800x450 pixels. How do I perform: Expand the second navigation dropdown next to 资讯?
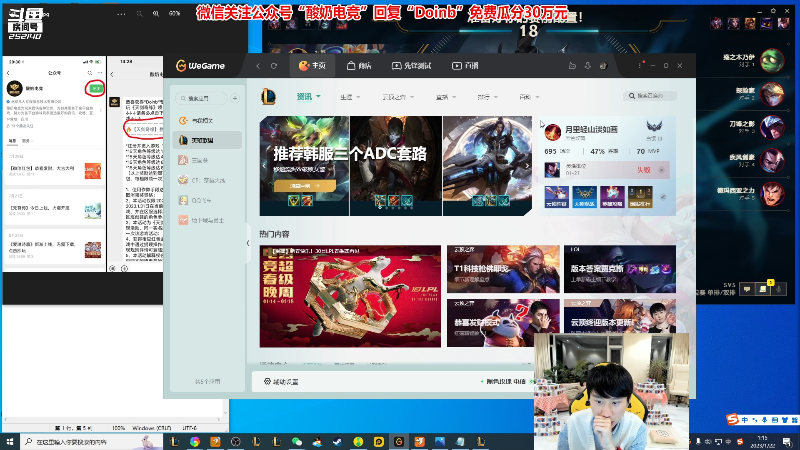350,97
